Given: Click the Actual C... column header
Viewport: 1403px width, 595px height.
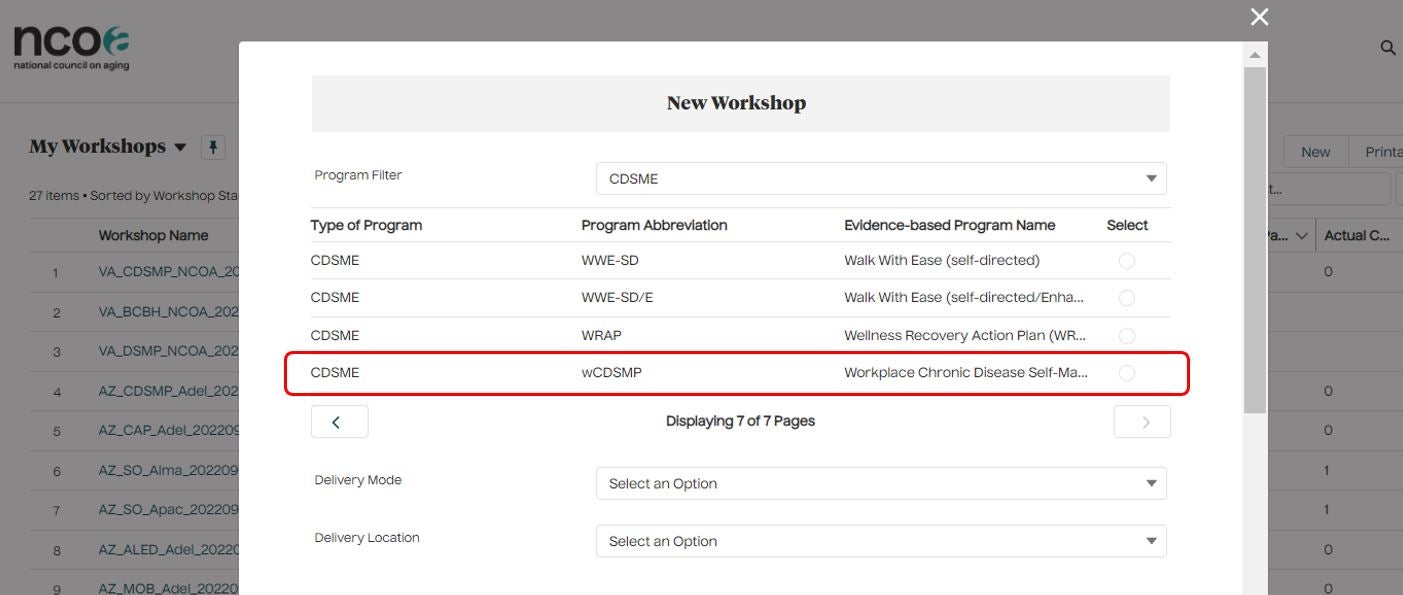Looking at the screenshot, I should point(1357,236).
